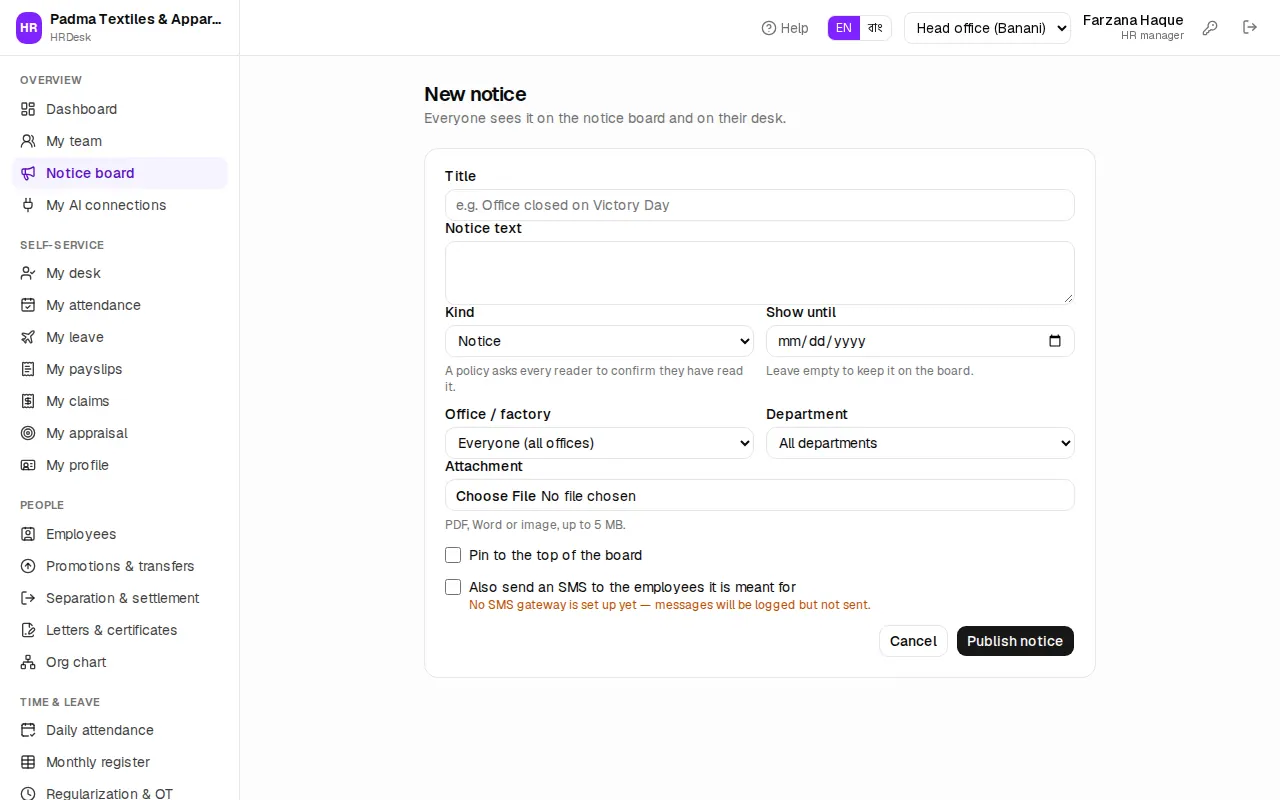The width and height of the screenshot is (1280, 800).
Task: Open the key icon in header
Action: click(1210, 28)
